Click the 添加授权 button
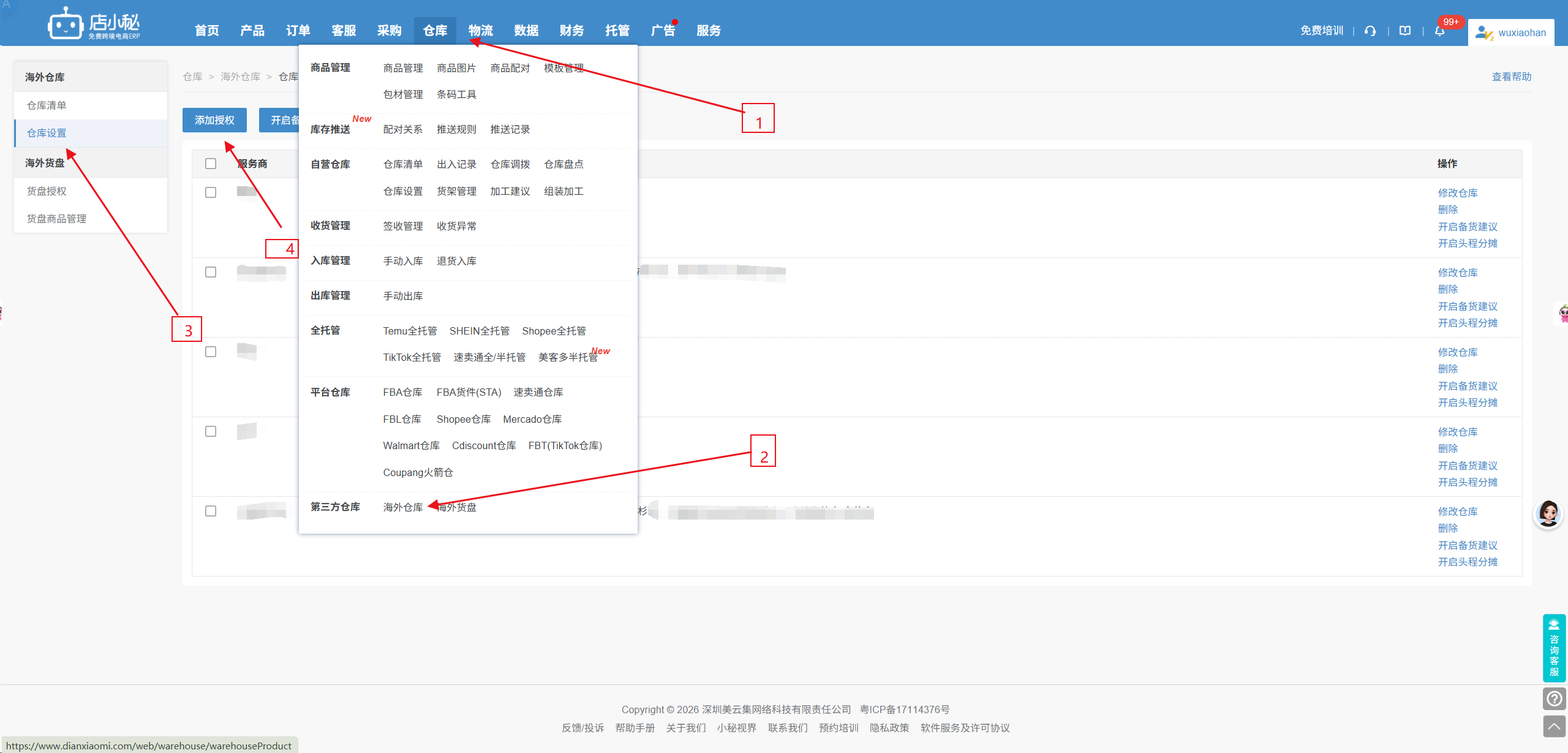 [x=214, y=120]
